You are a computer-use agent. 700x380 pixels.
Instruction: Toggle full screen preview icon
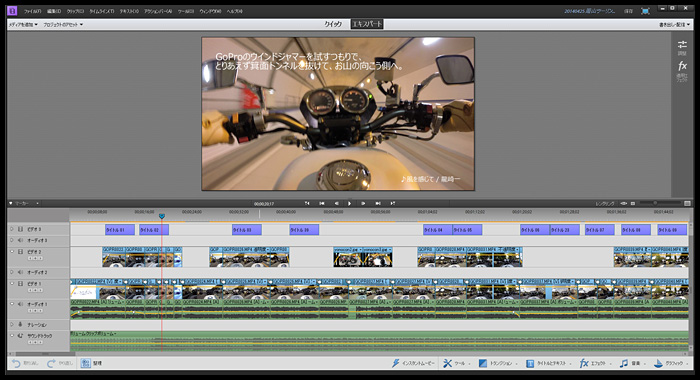pyautogui.click(x=645, y=11)
